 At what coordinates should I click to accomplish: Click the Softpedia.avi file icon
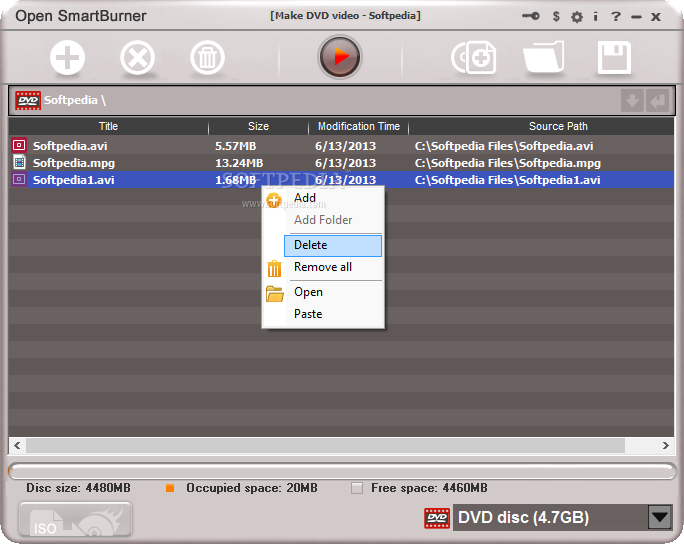[19, 145]
